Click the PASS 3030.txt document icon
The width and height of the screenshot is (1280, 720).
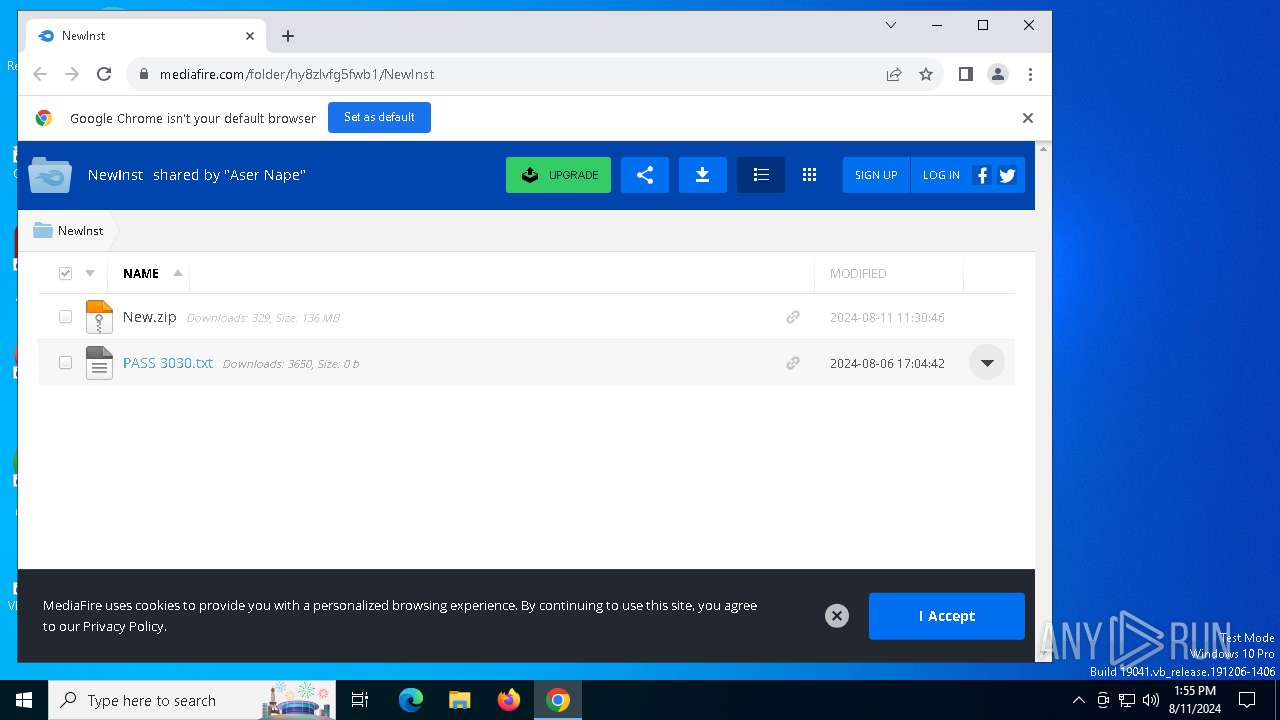[99, 363]
